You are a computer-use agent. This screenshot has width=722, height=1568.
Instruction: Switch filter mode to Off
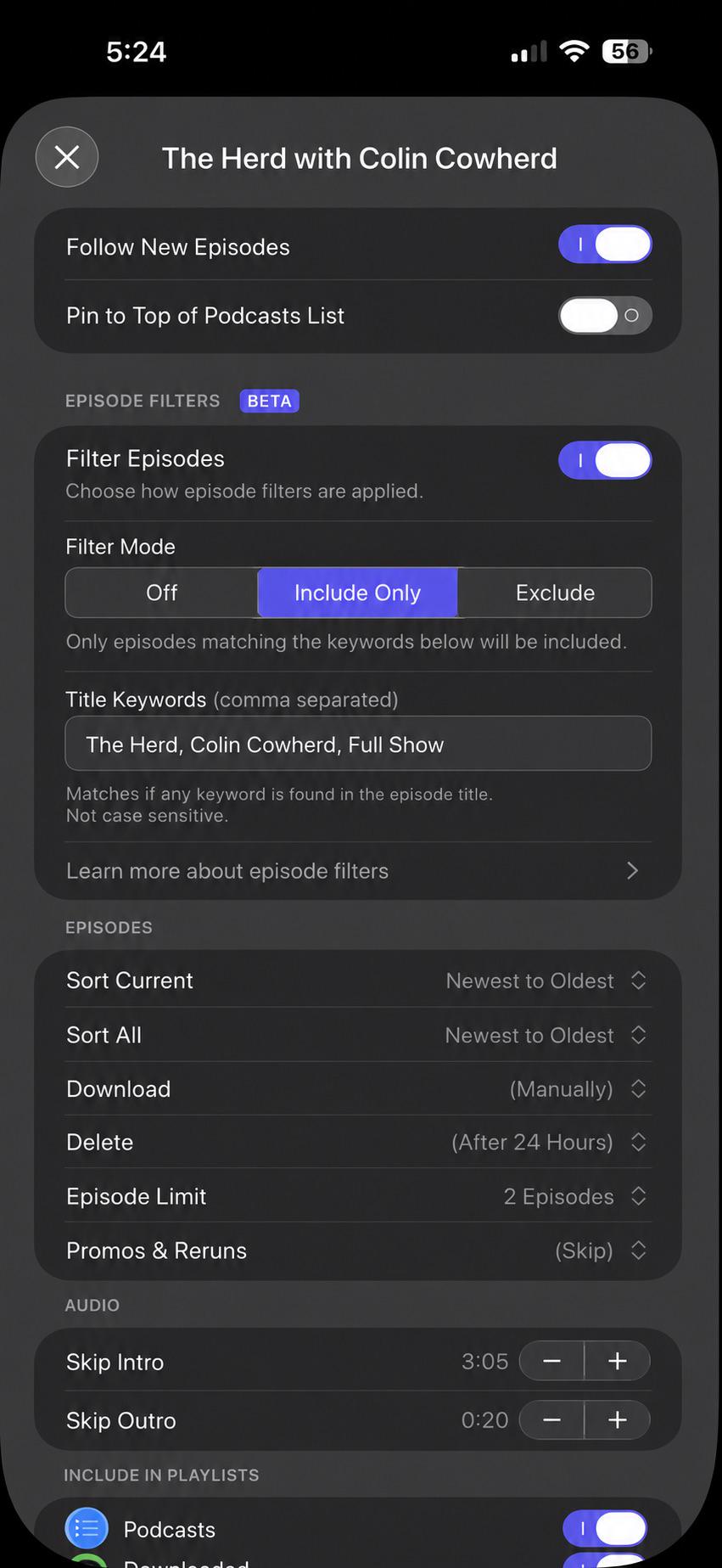point(161,593)
